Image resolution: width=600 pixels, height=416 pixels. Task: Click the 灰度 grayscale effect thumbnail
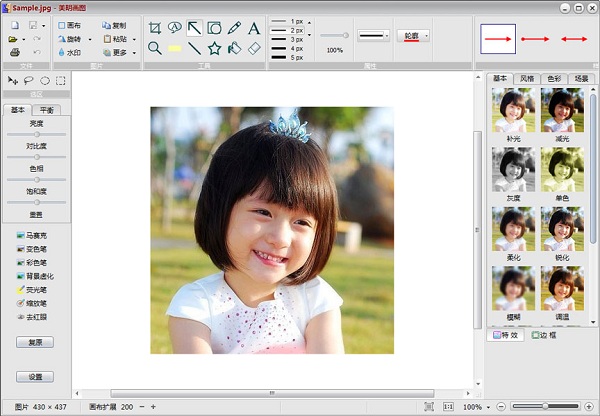(514, 170)
